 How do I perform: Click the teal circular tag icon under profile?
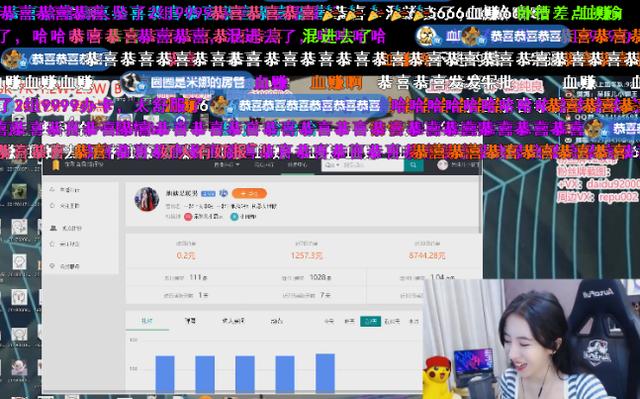234,217
